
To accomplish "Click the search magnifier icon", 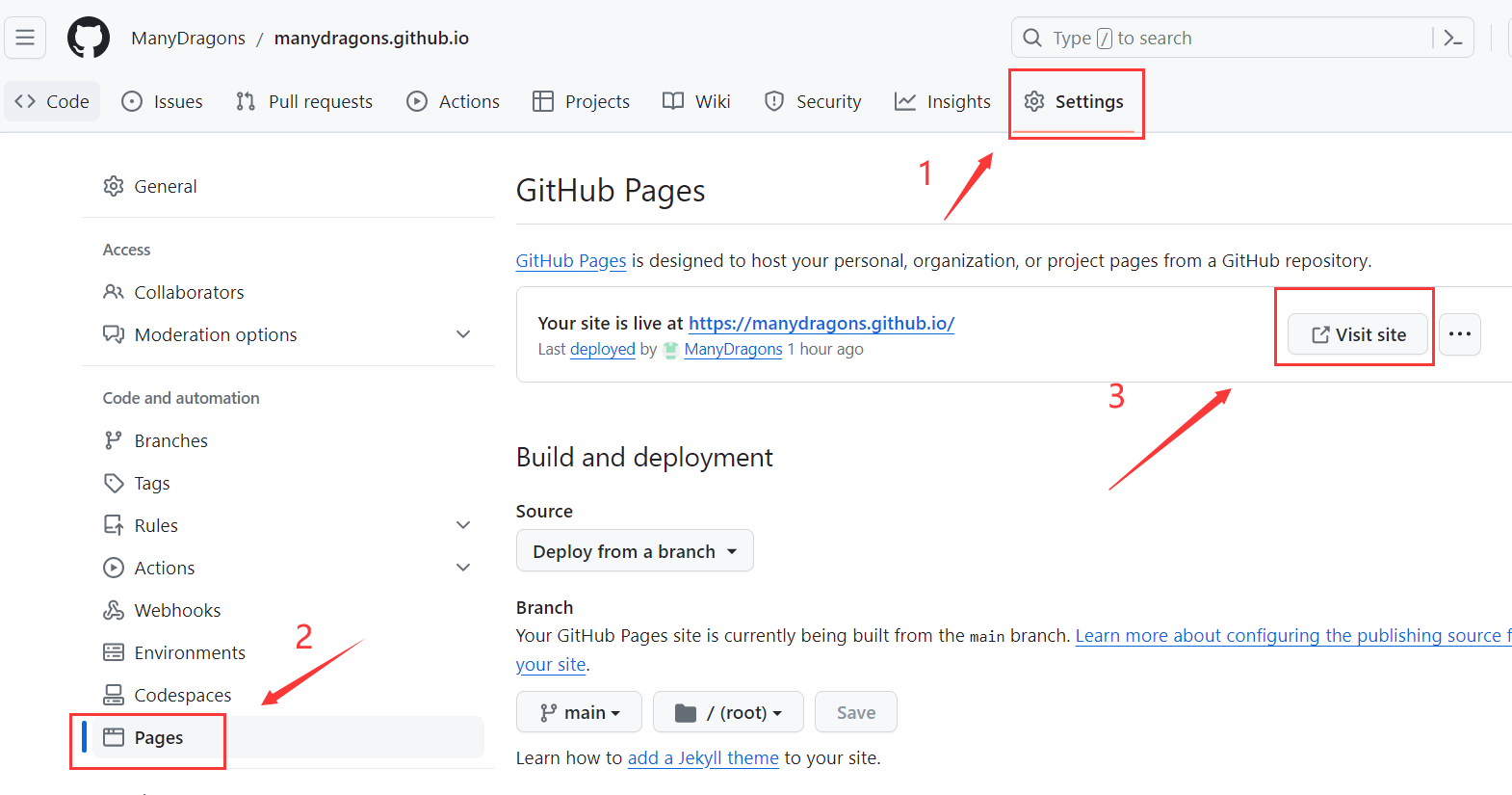I will pyautogui.click(x=1032, y=38).
